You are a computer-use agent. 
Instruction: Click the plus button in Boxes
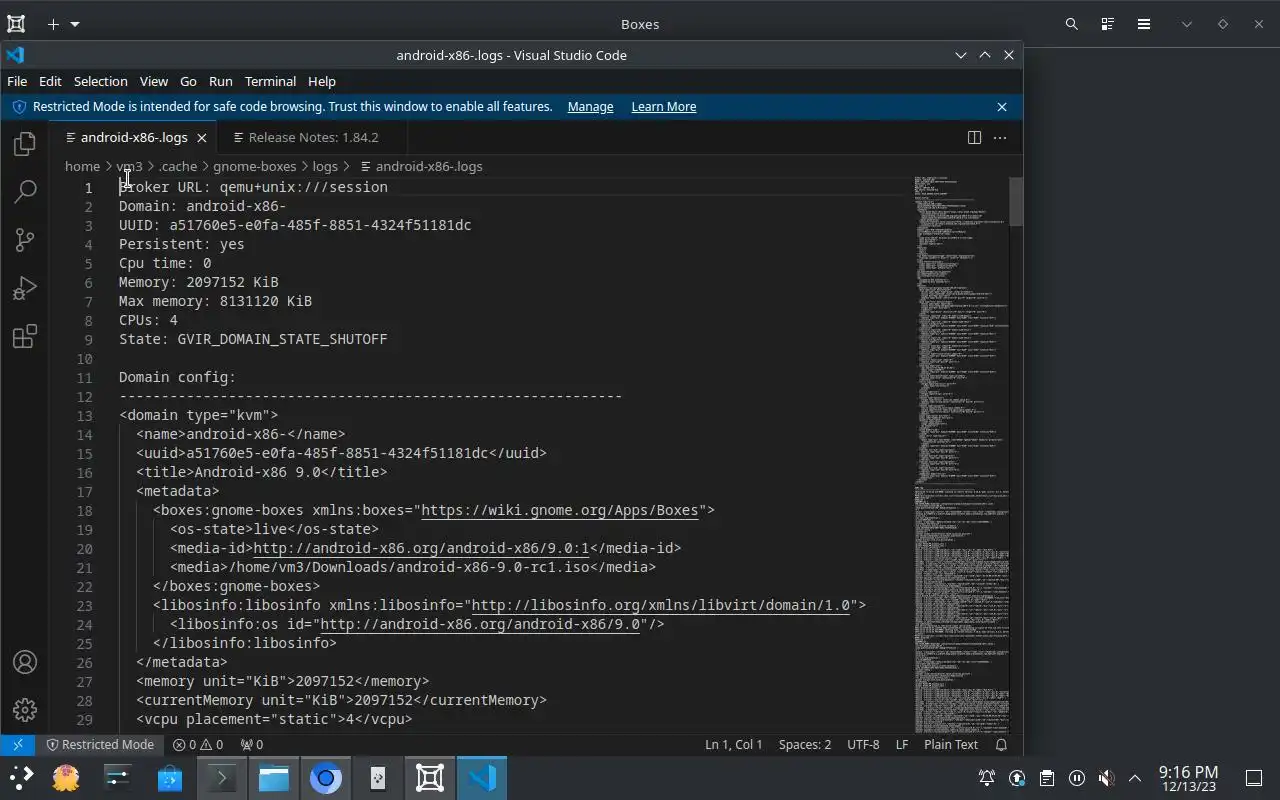tap(53, 24)
